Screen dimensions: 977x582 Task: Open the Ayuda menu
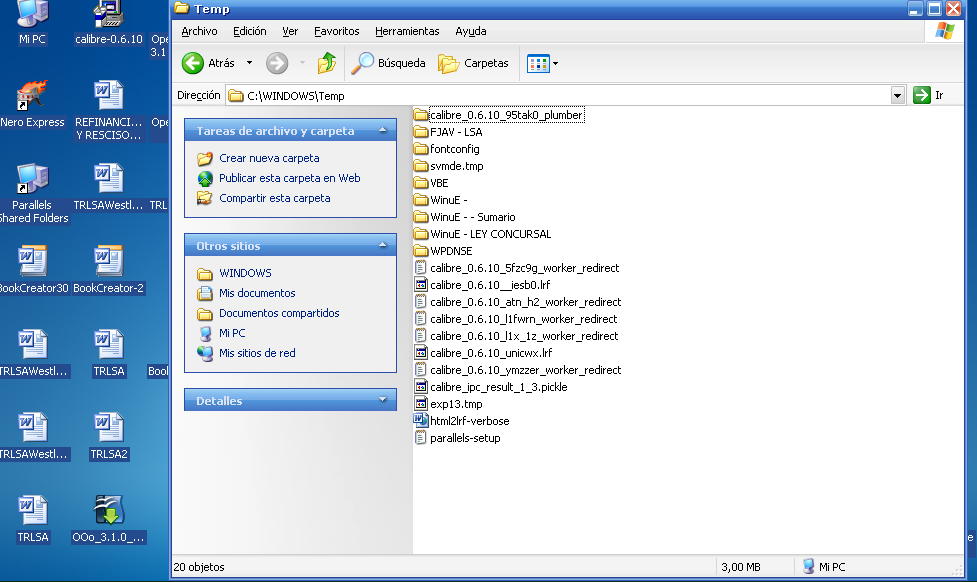(x=470, y=31)
